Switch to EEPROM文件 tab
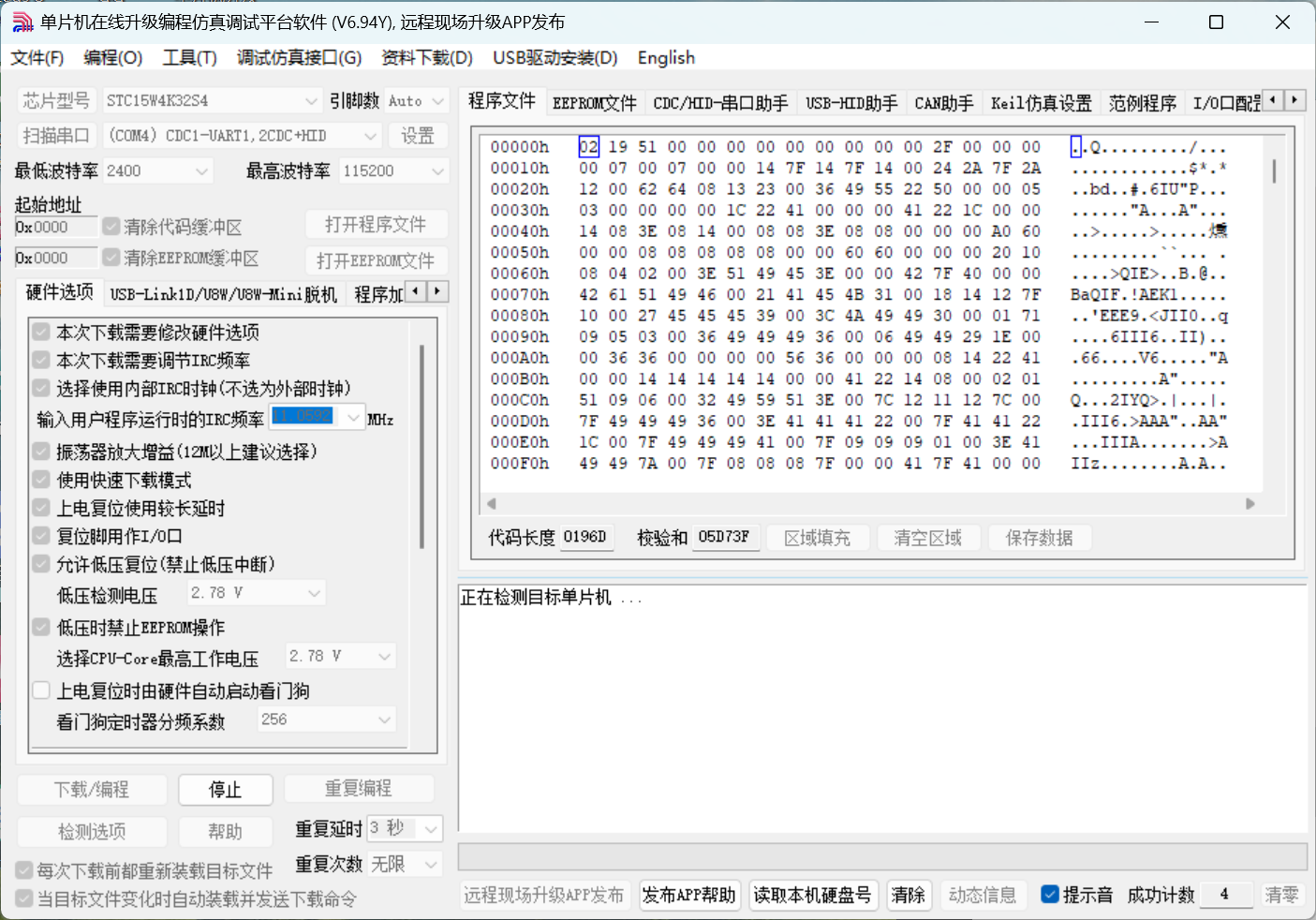 (x=595, y=103)
